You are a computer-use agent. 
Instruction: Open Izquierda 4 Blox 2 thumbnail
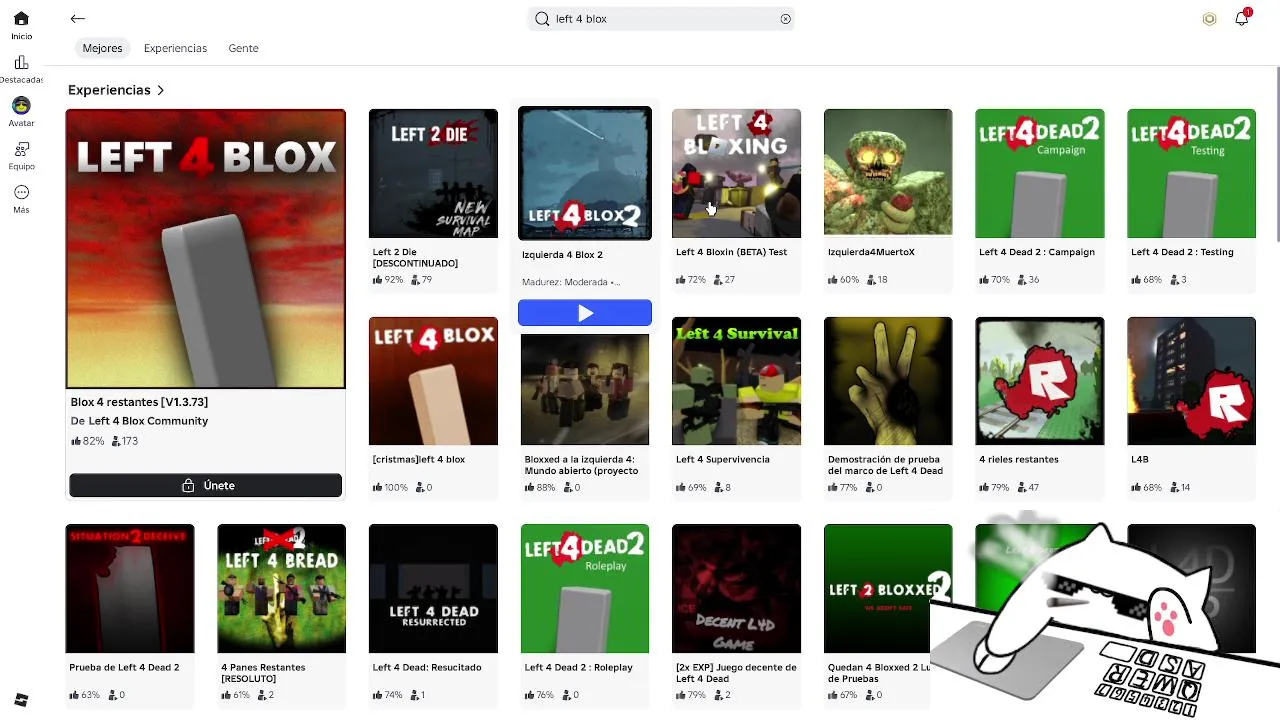(x=584, y=173)
